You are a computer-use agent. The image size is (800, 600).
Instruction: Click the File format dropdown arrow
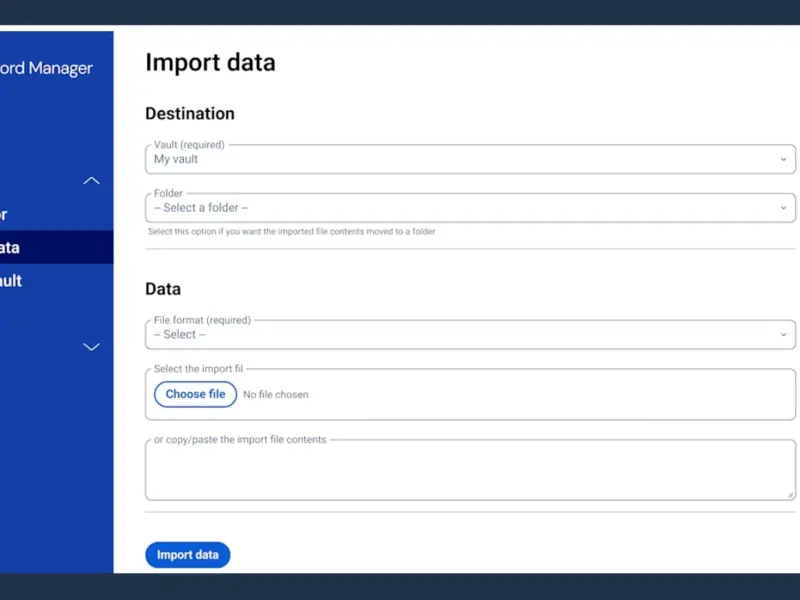[x=783, y=335]
